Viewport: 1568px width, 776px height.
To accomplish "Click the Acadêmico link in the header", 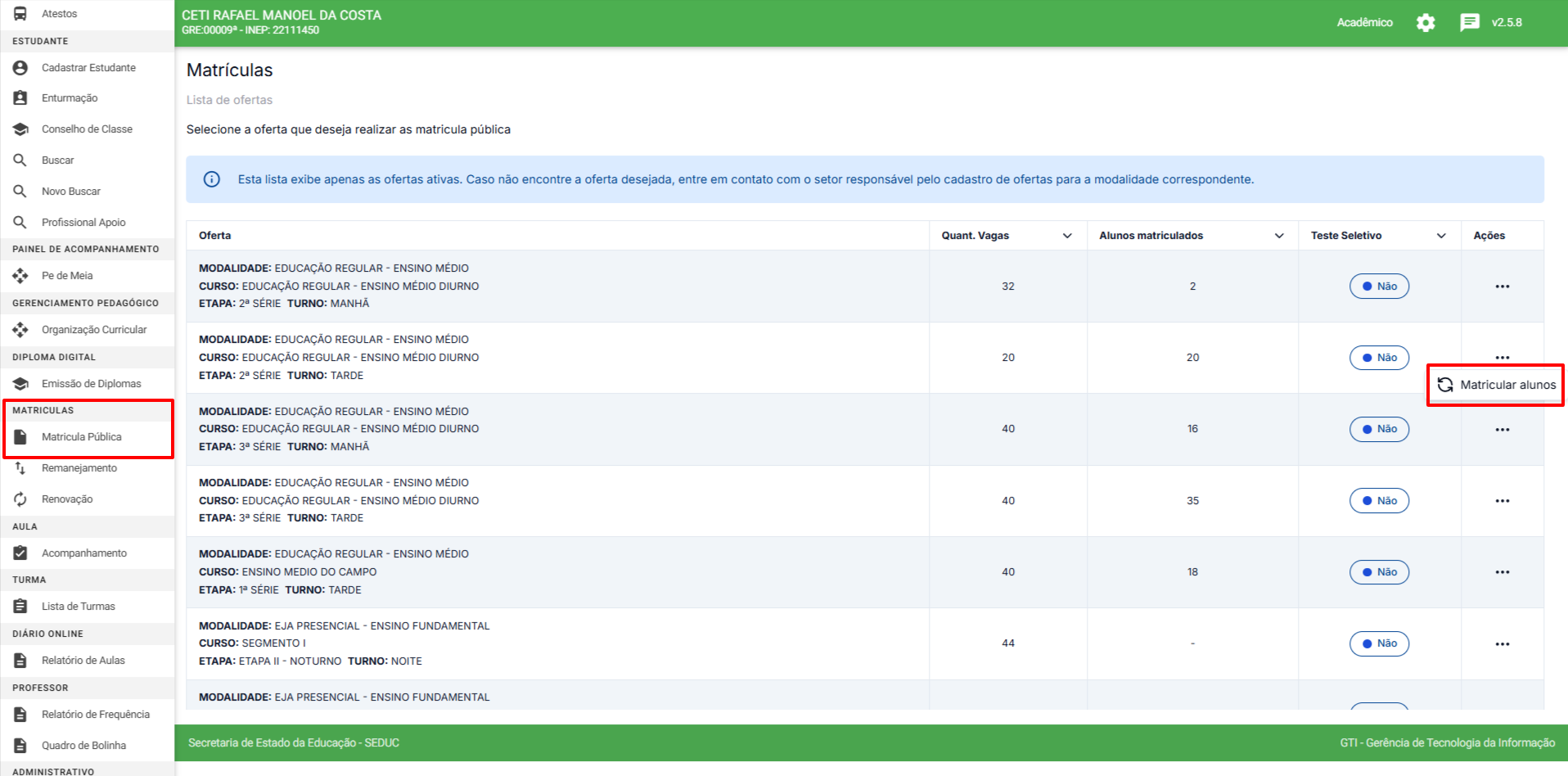I will [1364, 23].
